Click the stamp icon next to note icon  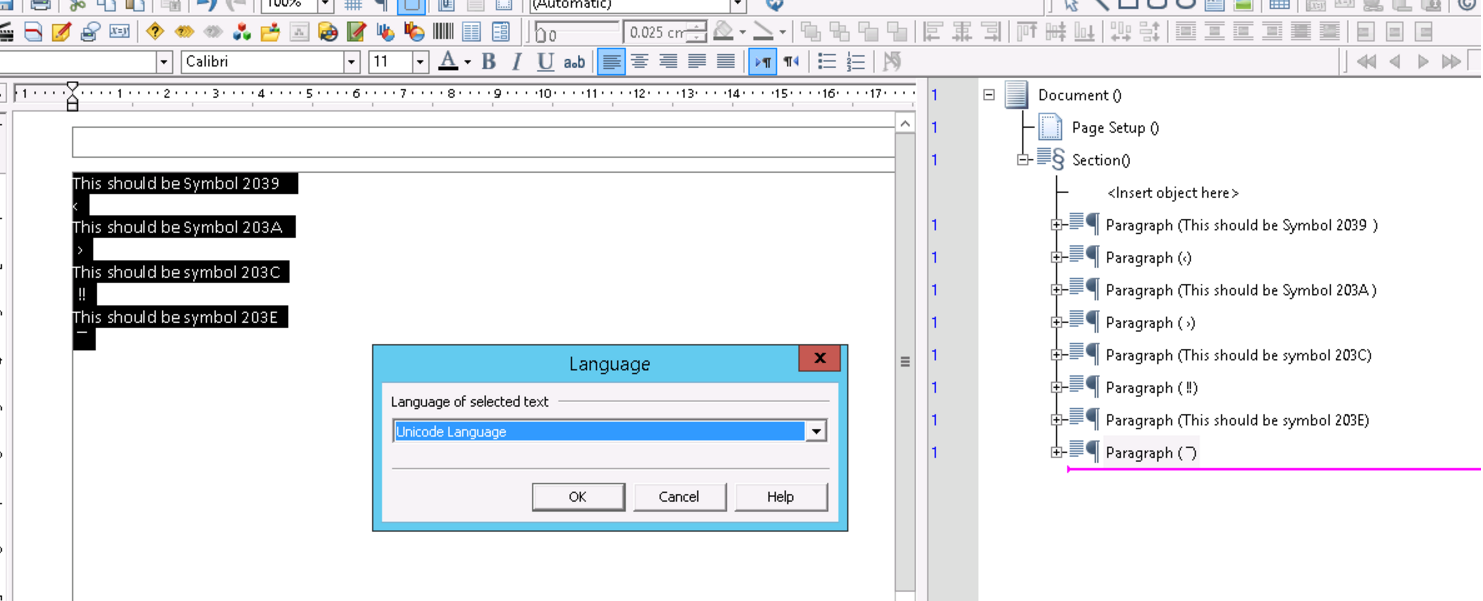pos(90,32)
